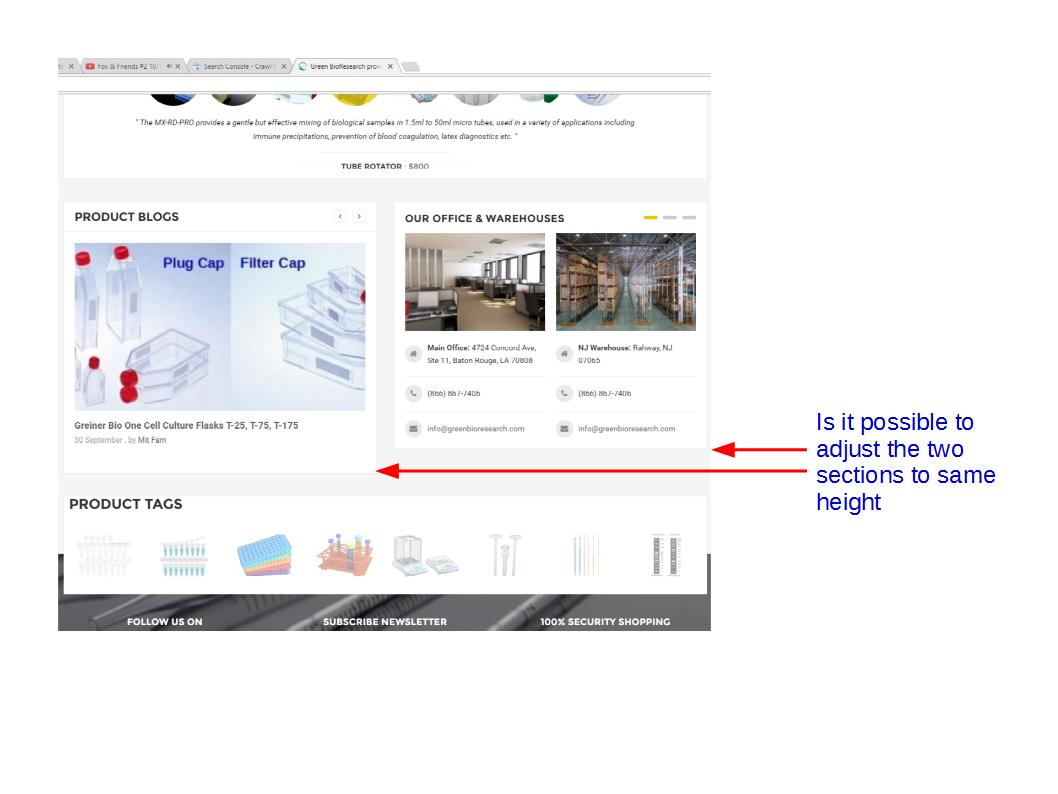The width and height of the screenshot is (1058, 794).
Task: Mute the Fox & Friends tab audio
Action: [x=168, y=67]
